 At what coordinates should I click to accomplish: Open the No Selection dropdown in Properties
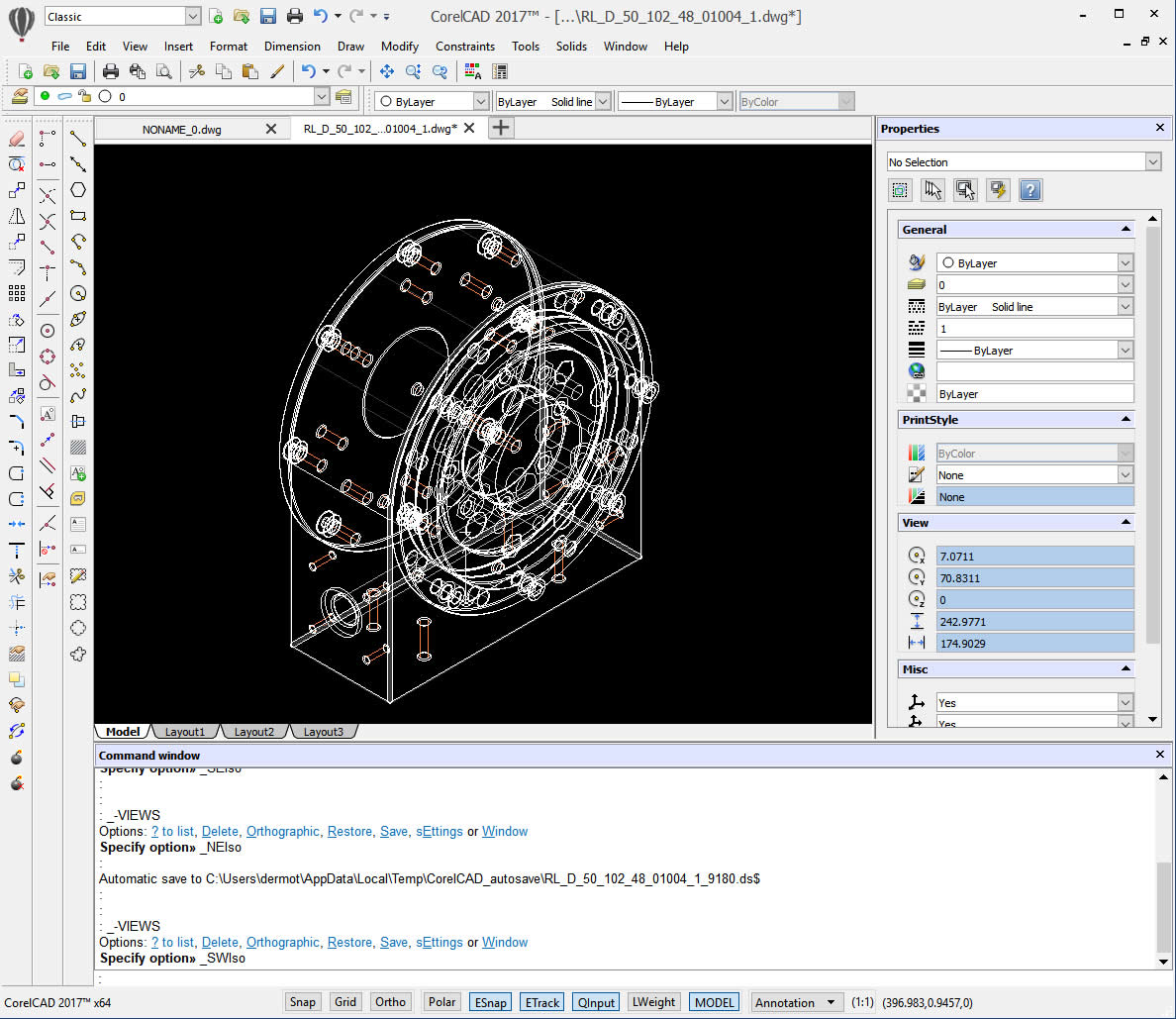[x=1153, y=161]
